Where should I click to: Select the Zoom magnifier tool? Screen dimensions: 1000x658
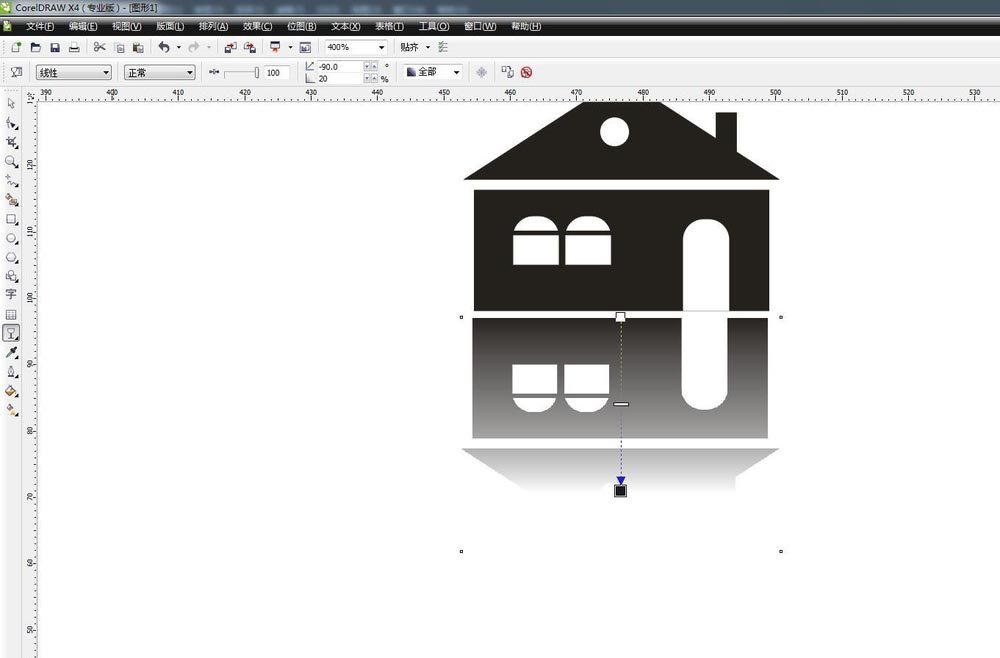pos(11,162)
